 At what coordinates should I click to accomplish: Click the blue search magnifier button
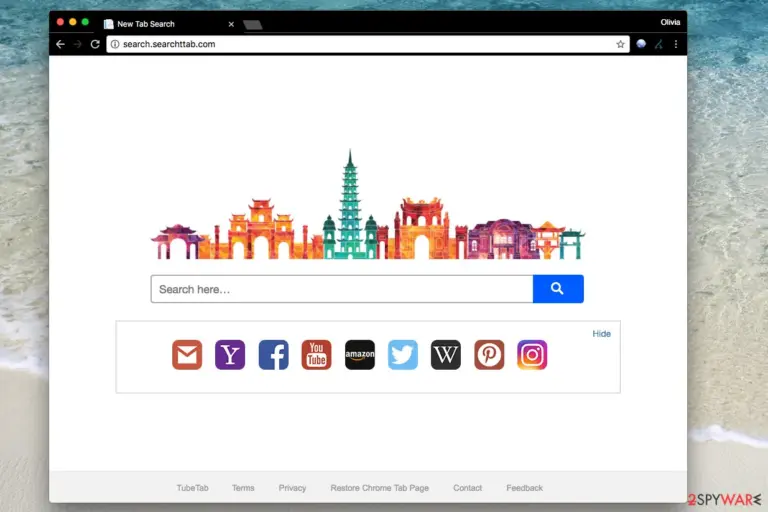pyautogui.click(x=558, y=289)
